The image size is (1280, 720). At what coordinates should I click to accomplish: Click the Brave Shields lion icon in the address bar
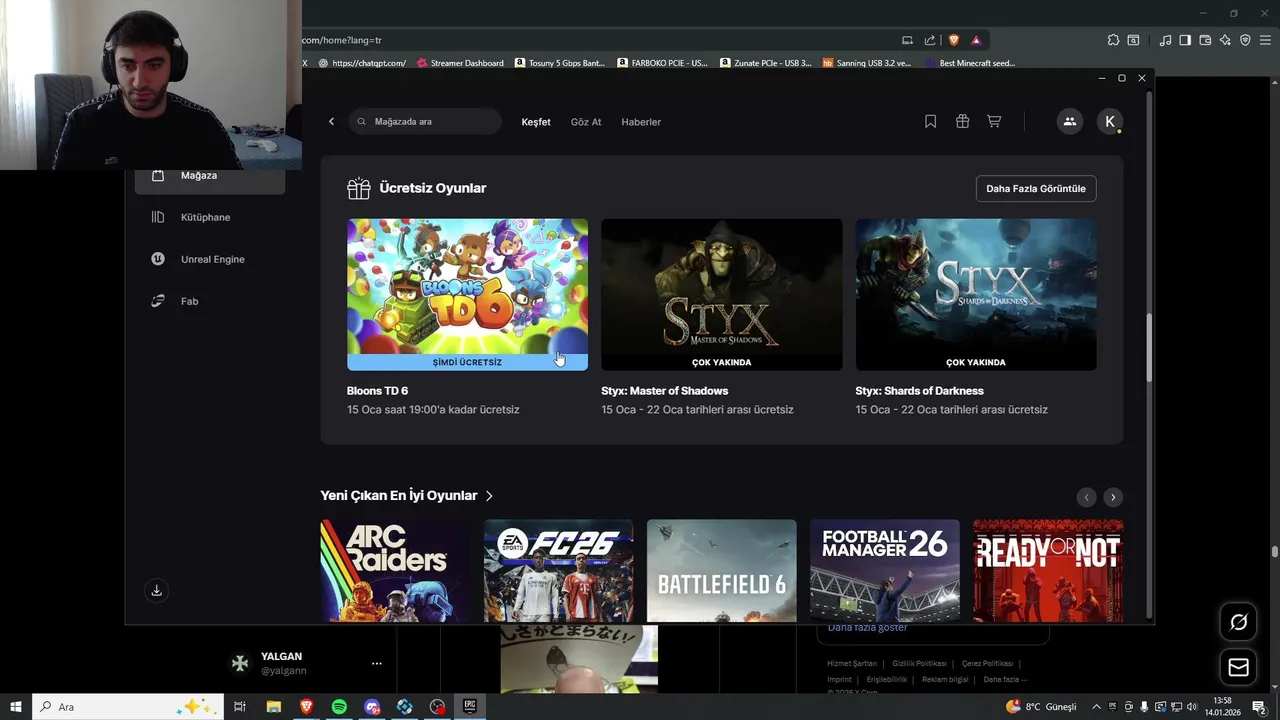coord(954,40)
